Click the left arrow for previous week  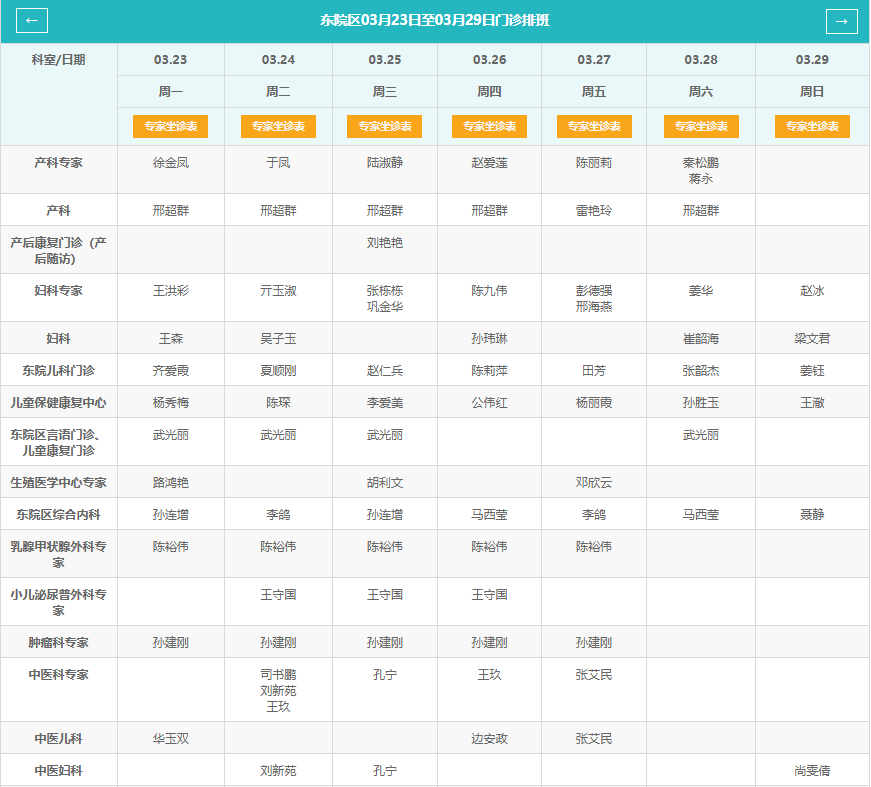[32, 21]
